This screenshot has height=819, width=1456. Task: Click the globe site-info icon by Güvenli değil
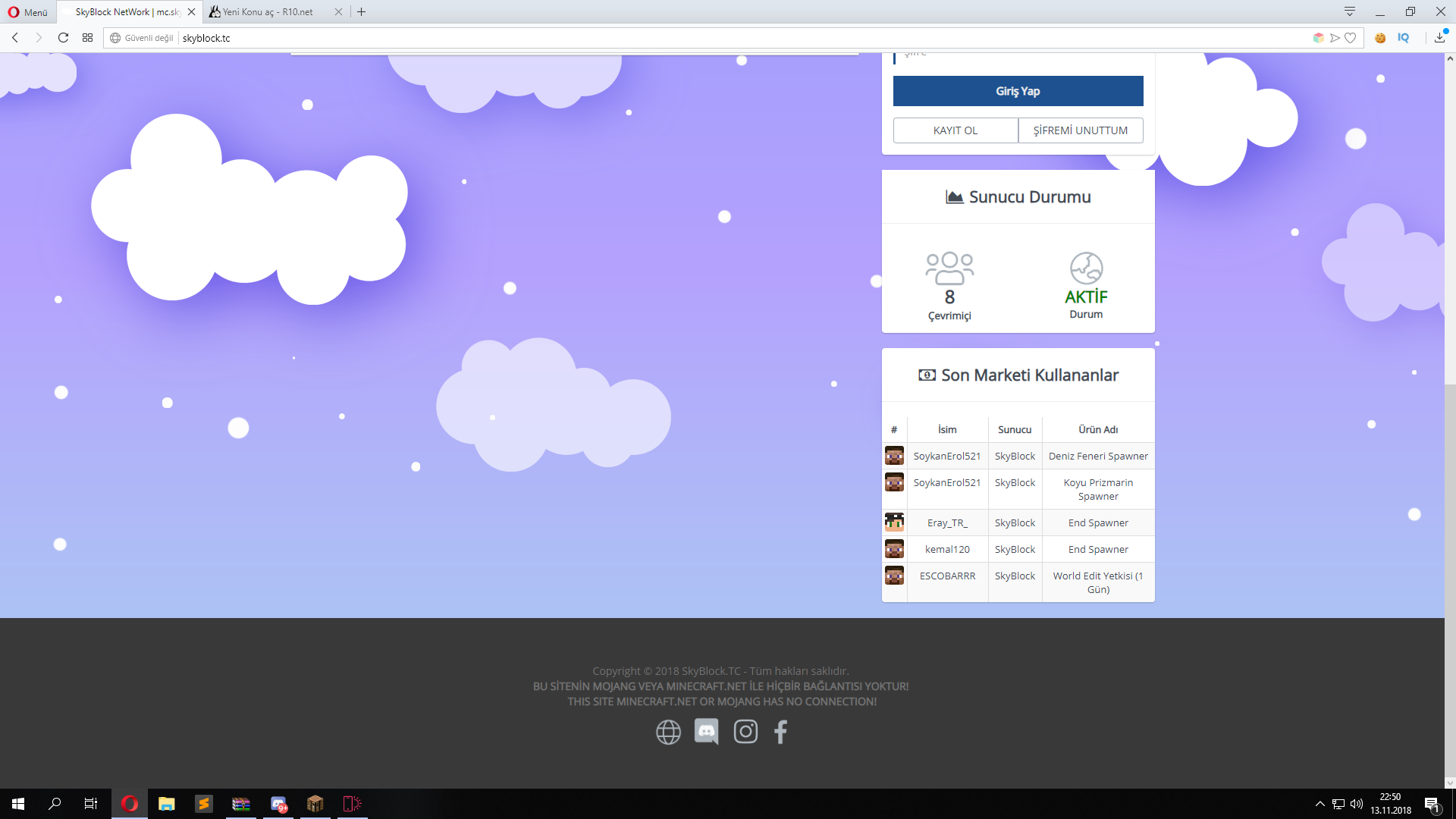115,38
